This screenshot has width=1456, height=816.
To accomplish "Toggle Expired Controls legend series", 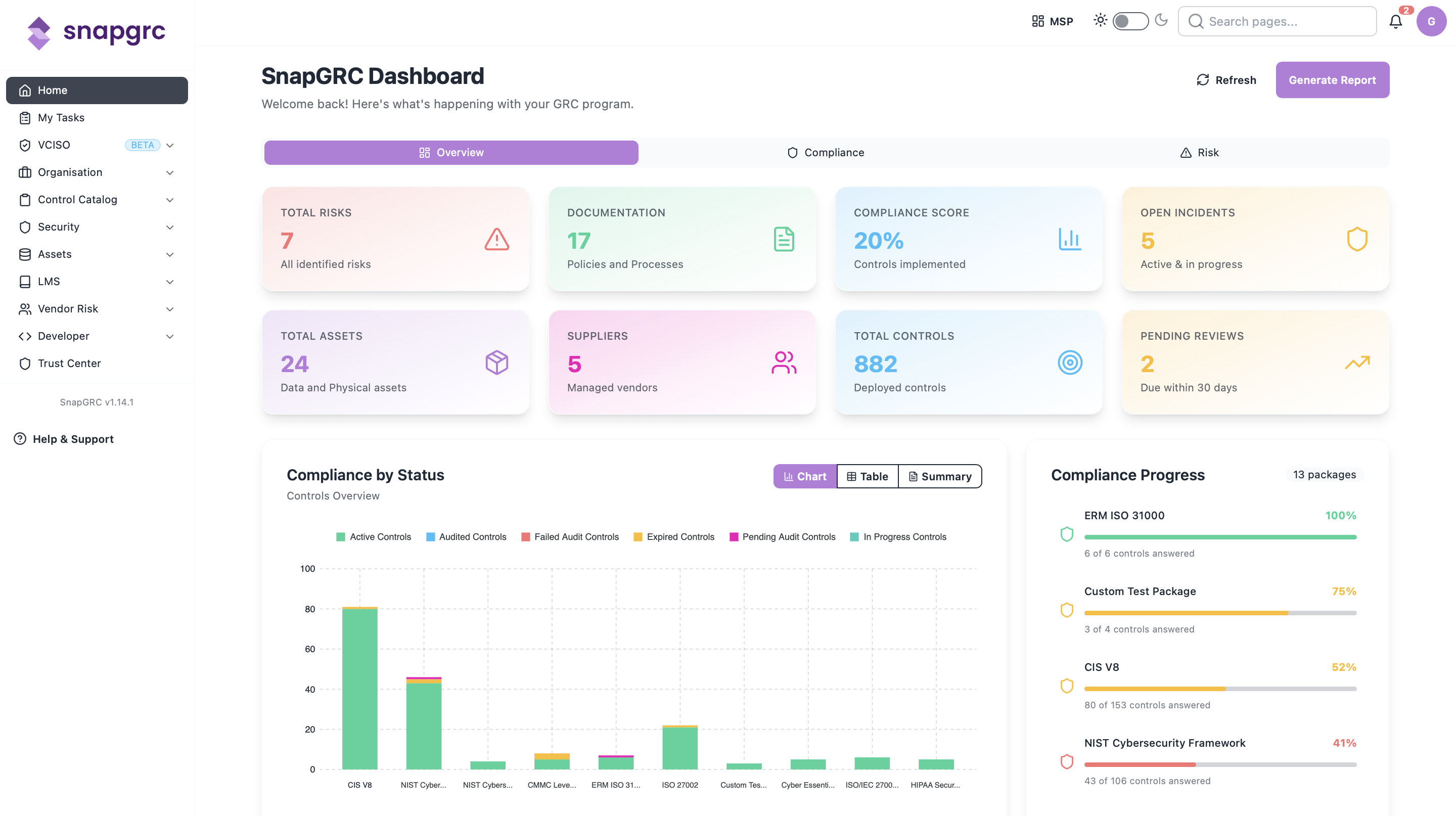I will 674,537.
